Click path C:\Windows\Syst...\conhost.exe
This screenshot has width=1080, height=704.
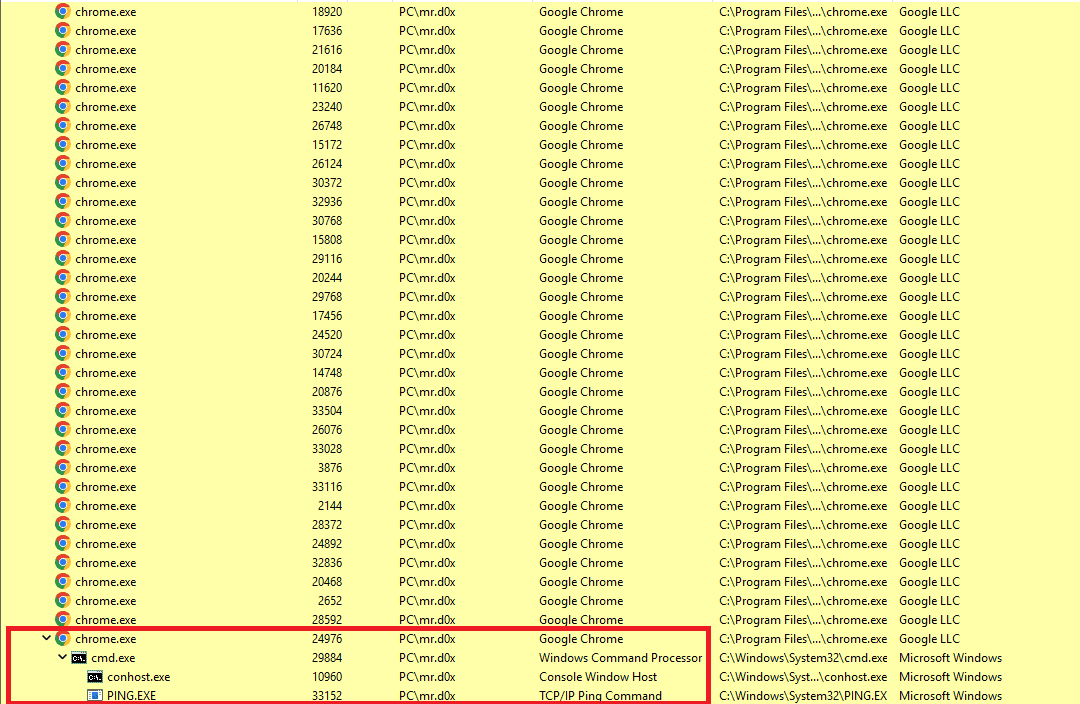coord(803,677)
